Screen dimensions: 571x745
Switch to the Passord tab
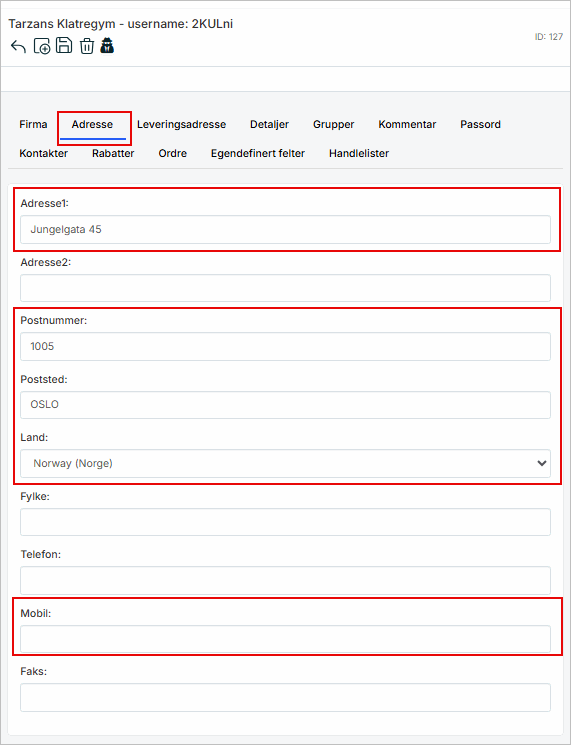click(x=480, y=124)
